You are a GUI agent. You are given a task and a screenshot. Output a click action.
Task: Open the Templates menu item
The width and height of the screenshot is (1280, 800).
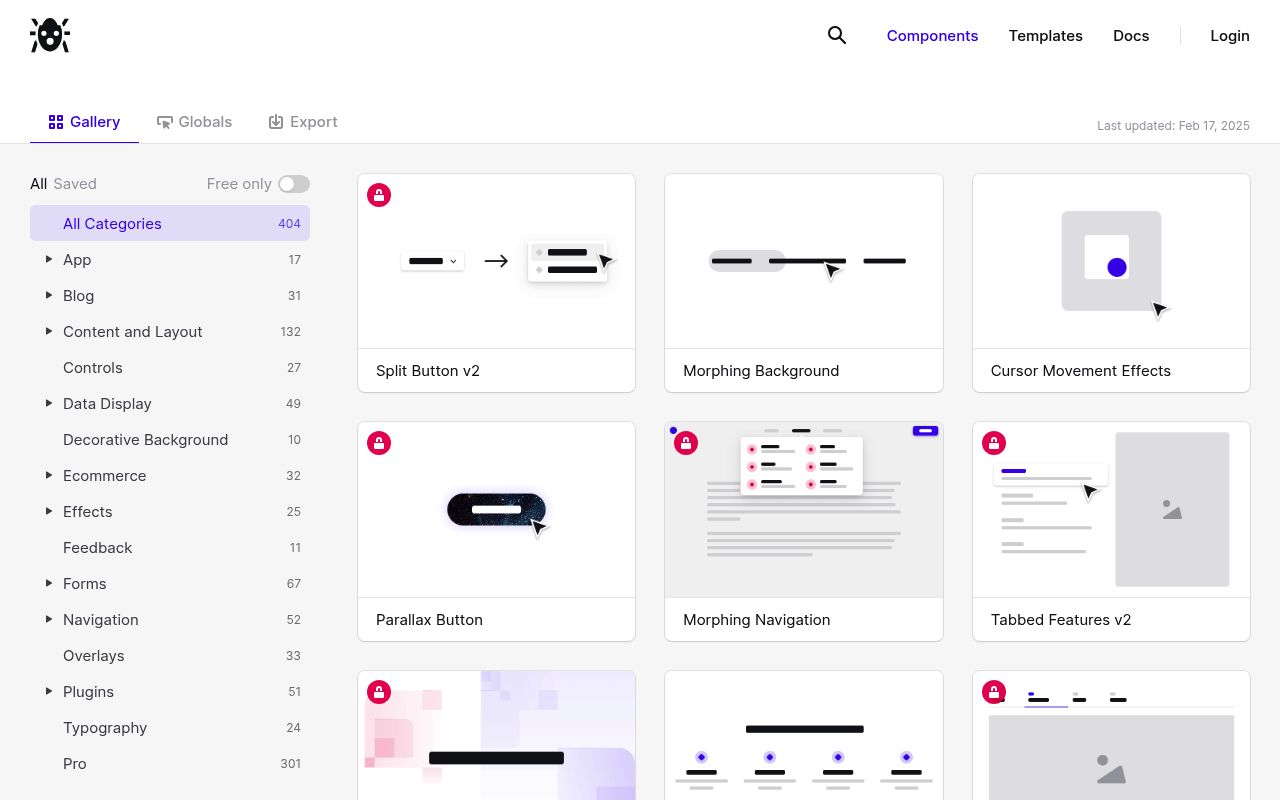coord(1045,36)
